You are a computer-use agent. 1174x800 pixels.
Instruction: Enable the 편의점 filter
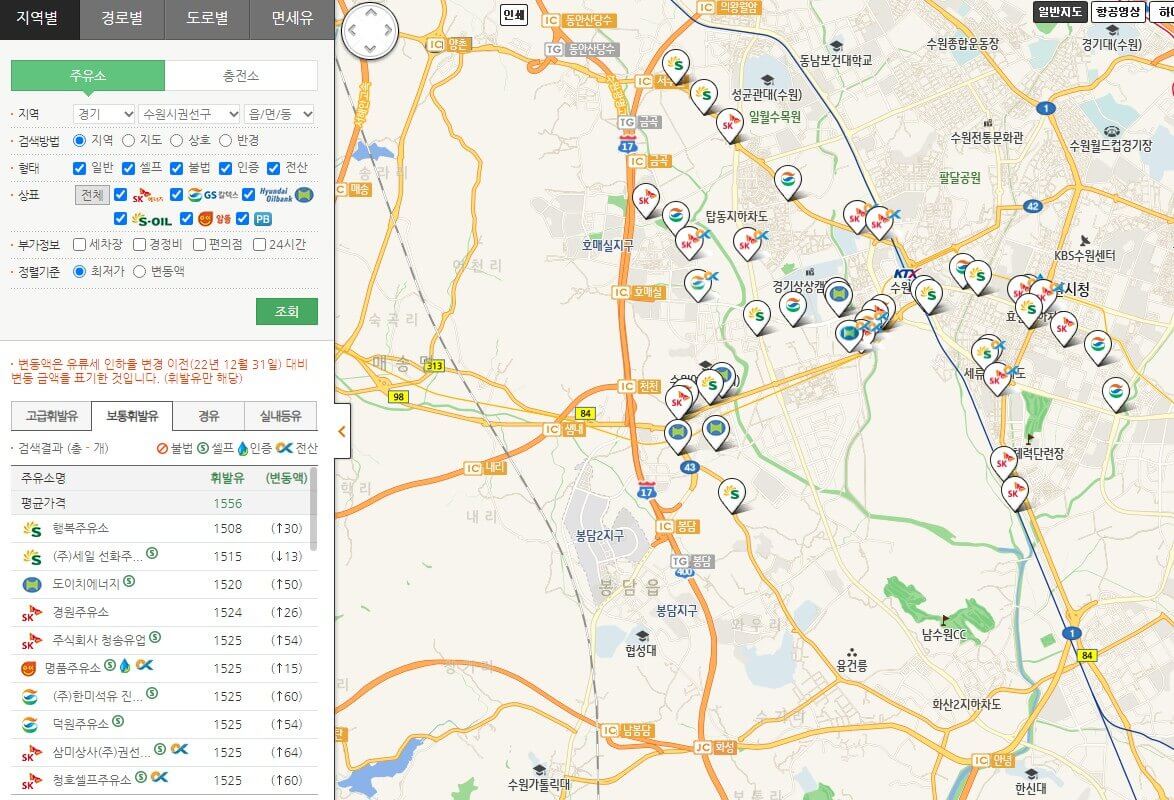coord(199,244)
